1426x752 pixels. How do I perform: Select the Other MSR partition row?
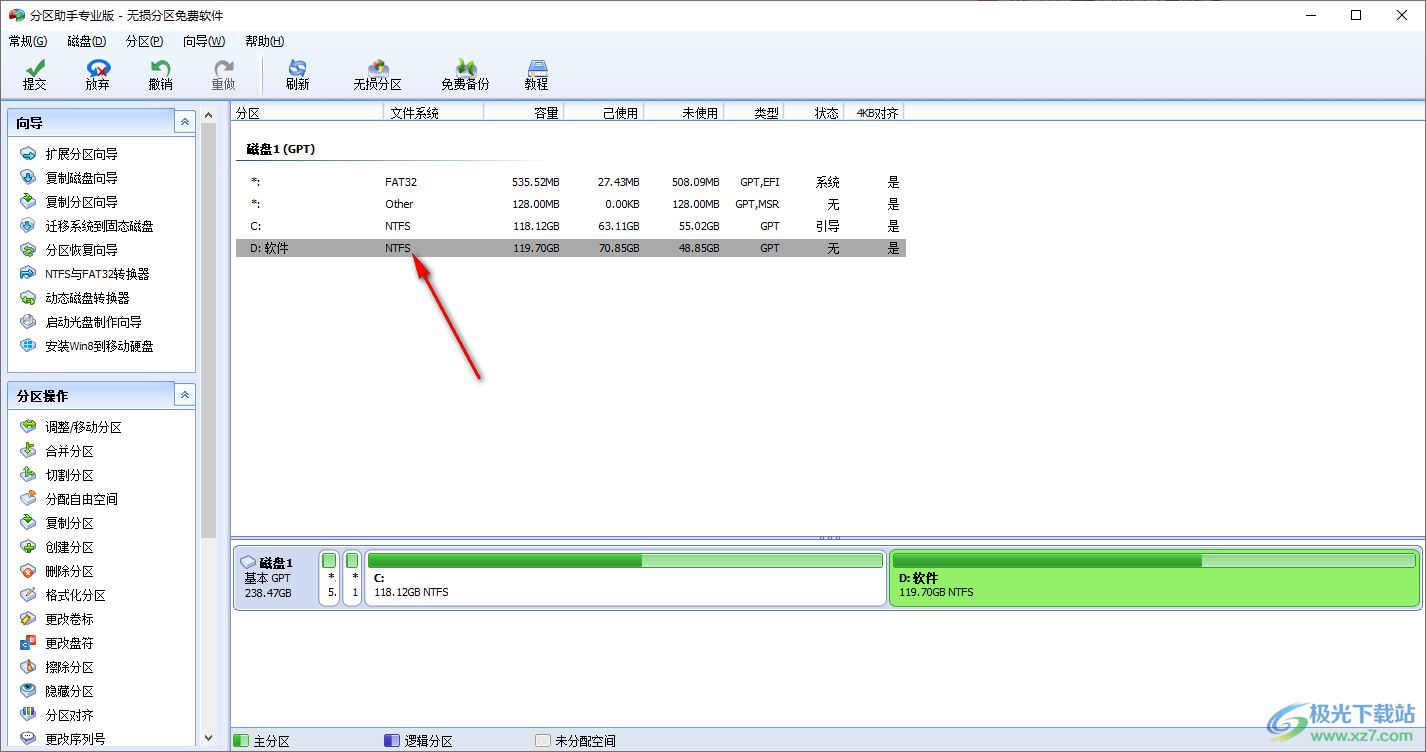point(571,204)
